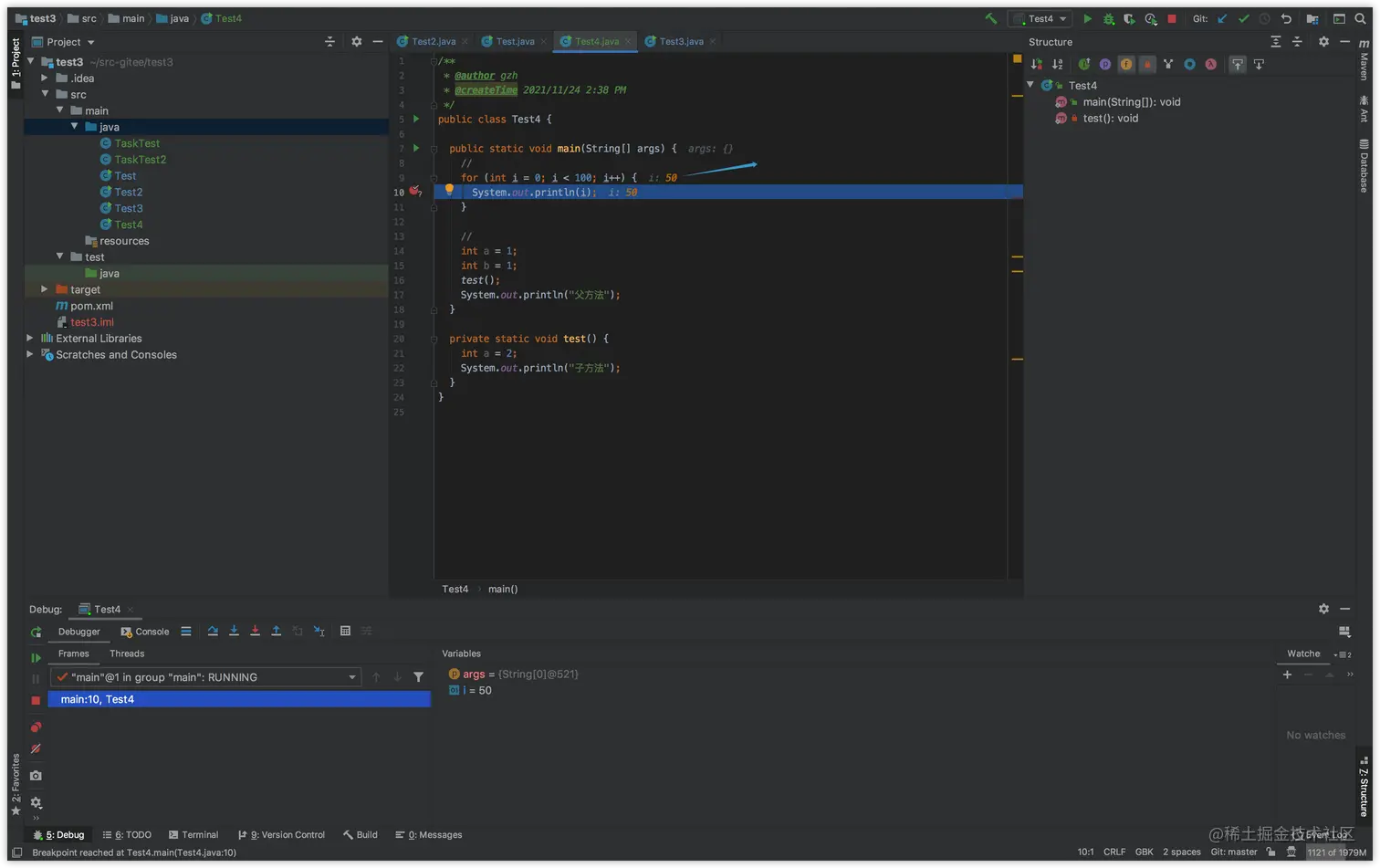
Task: Open the Test4 run configuration dropdown
Action: pyautogui.click(x=1040, y=18)
